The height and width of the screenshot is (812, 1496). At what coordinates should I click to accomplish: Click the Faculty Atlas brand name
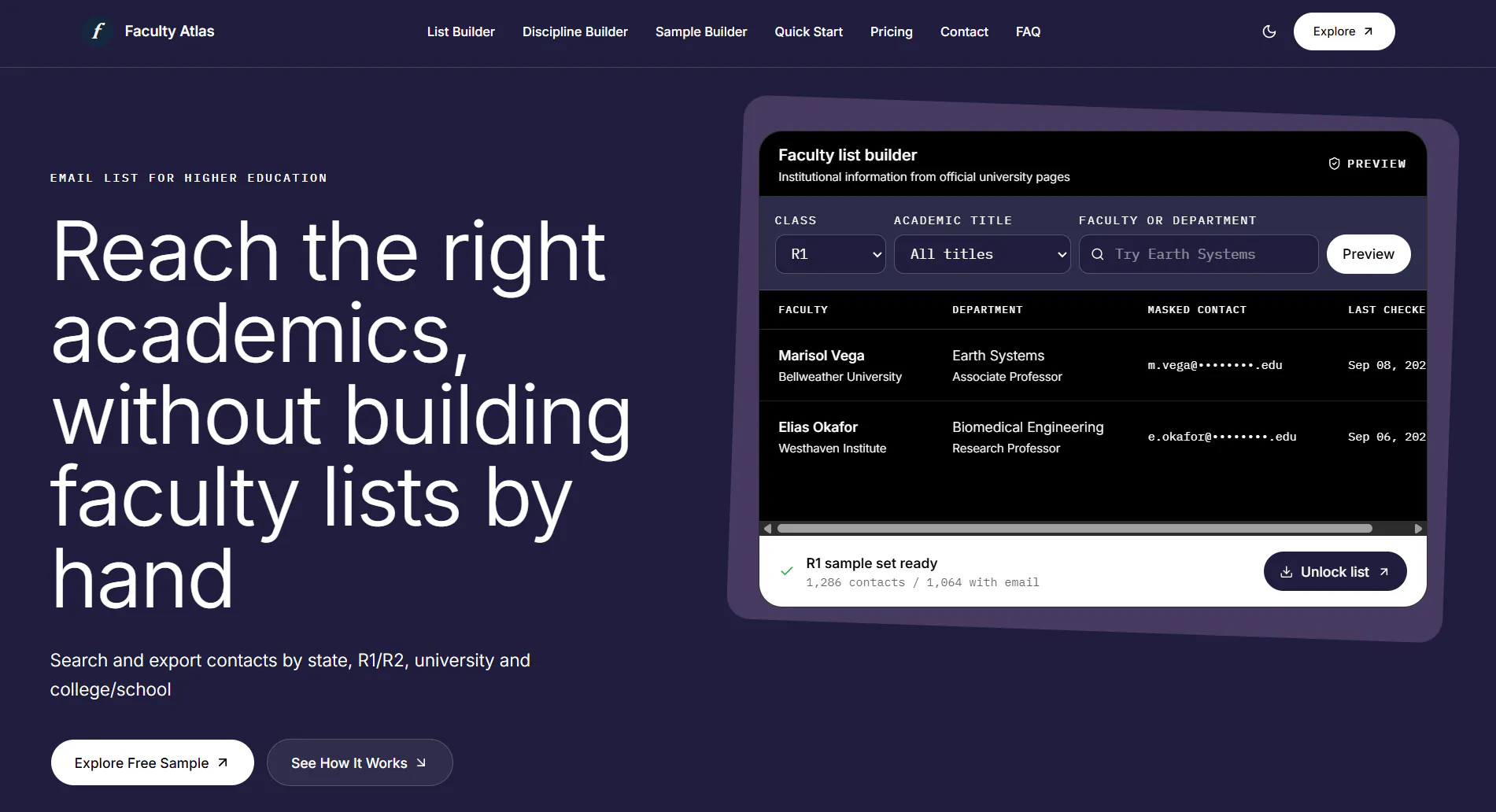coord(169,31)
